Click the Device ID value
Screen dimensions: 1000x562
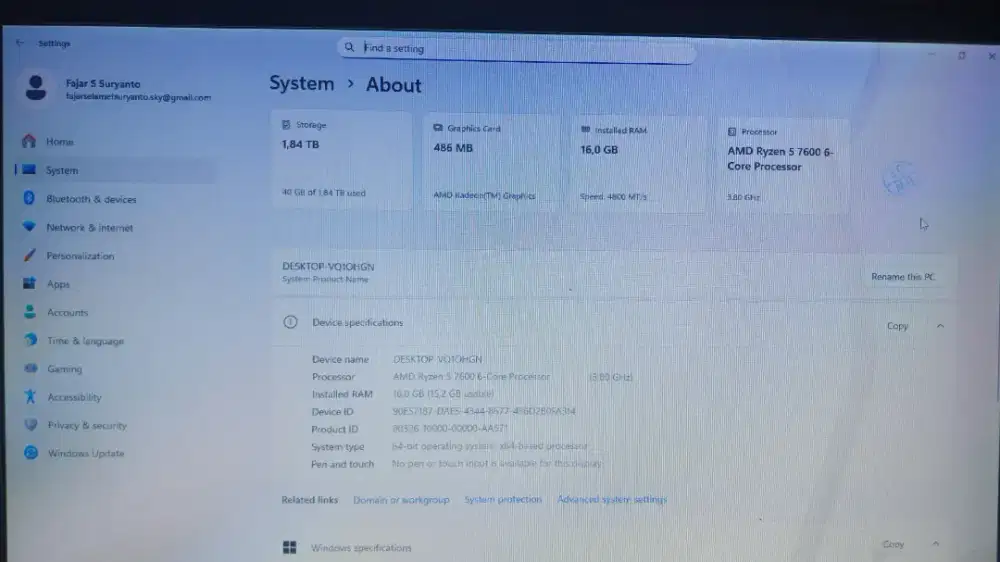coord(484,411)
